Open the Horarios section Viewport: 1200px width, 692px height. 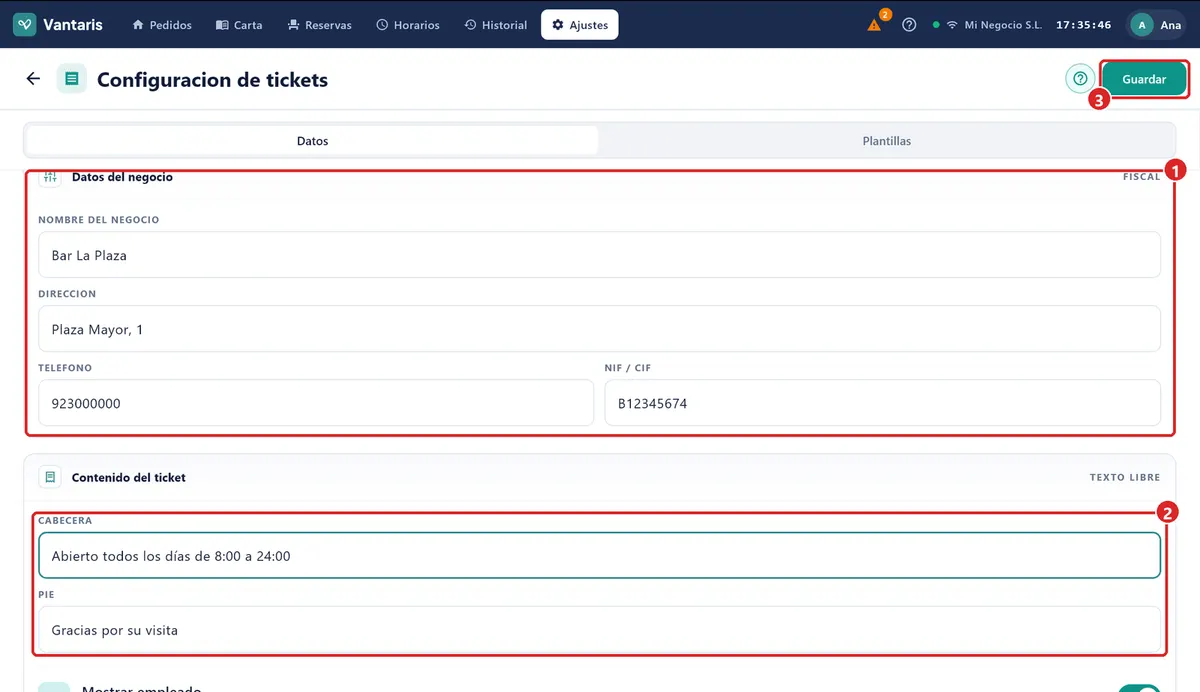click(x=408, y=25)
